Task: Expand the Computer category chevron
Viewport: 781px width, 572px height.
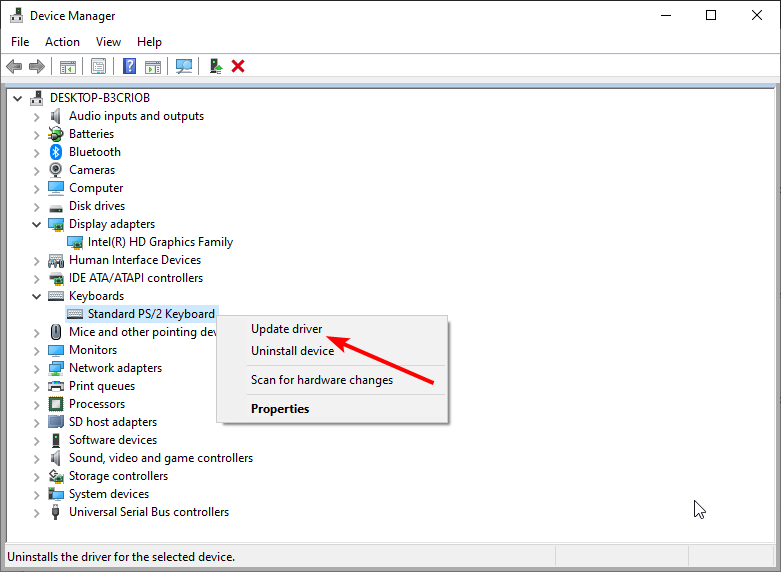Action: click(36, 188)
